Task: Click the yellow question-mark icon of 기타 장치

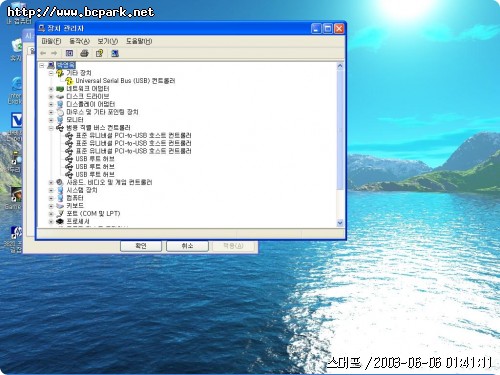Action: [60, 73]
